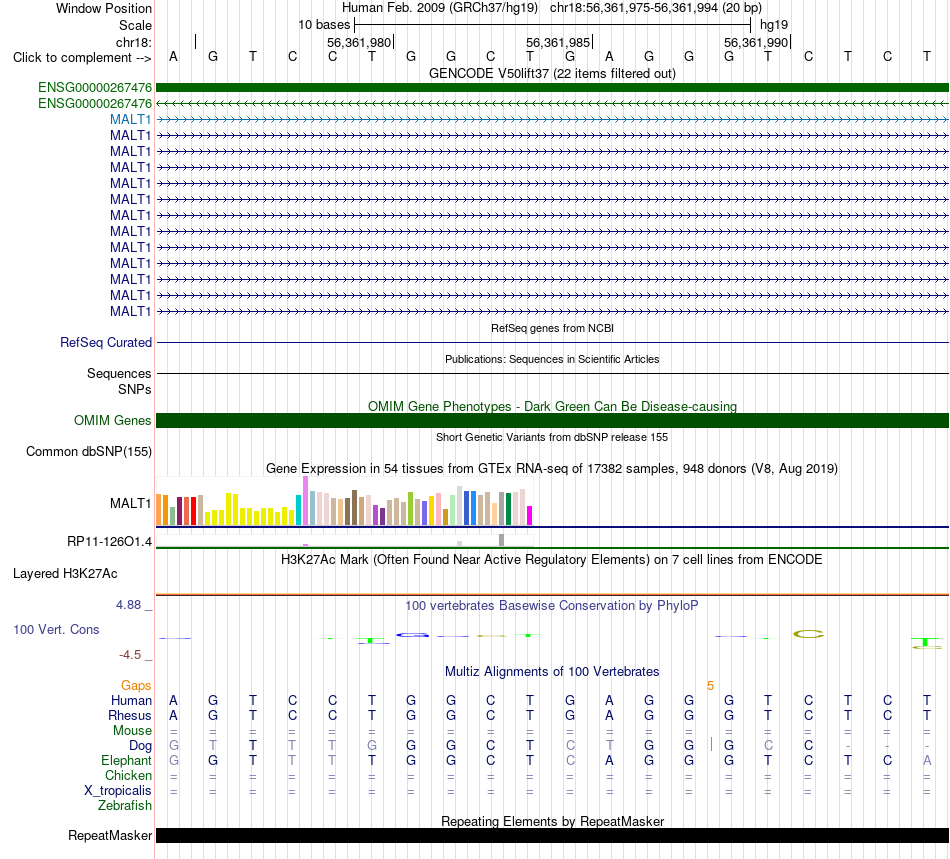Click the orange insertion bar in Dog row

point(711,745)
